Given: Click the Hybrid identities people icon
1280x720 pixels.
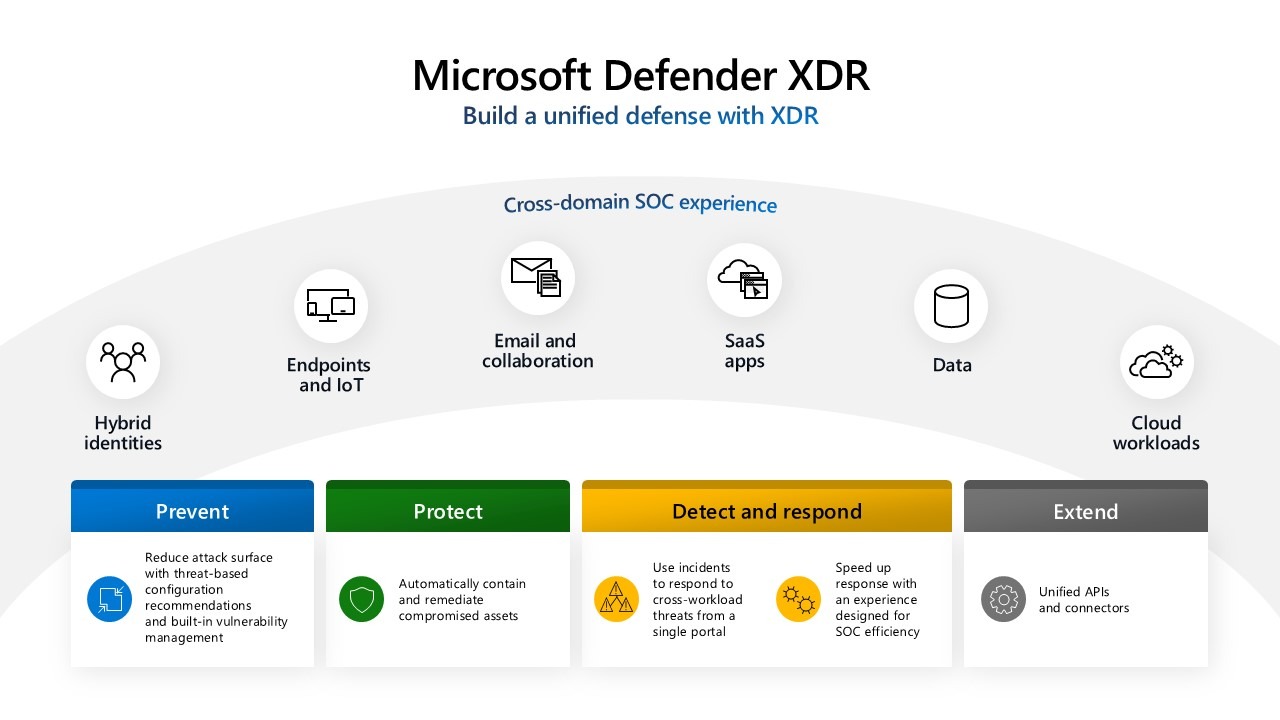Looking at the screenshot, I should (123, 362).
